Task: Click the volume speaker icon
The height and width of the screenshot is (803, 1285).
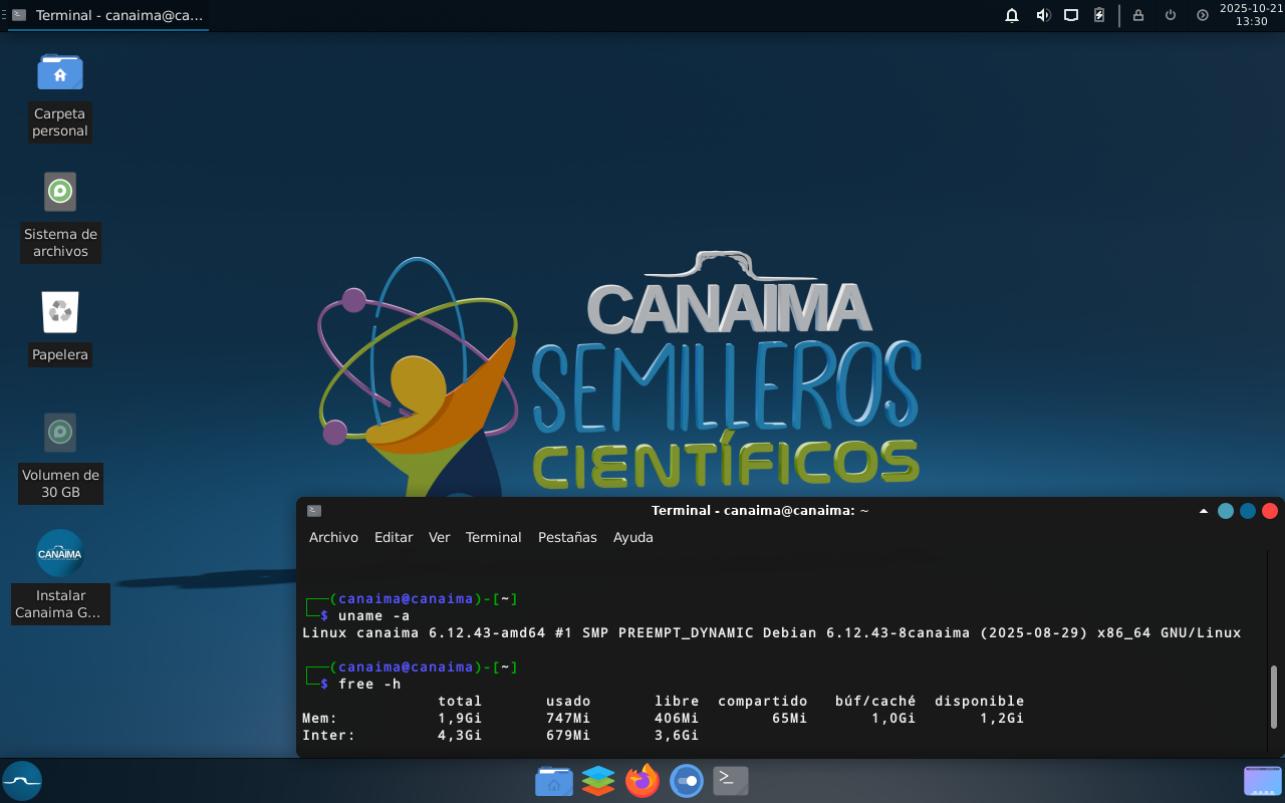Action: tap(1042, 15)
